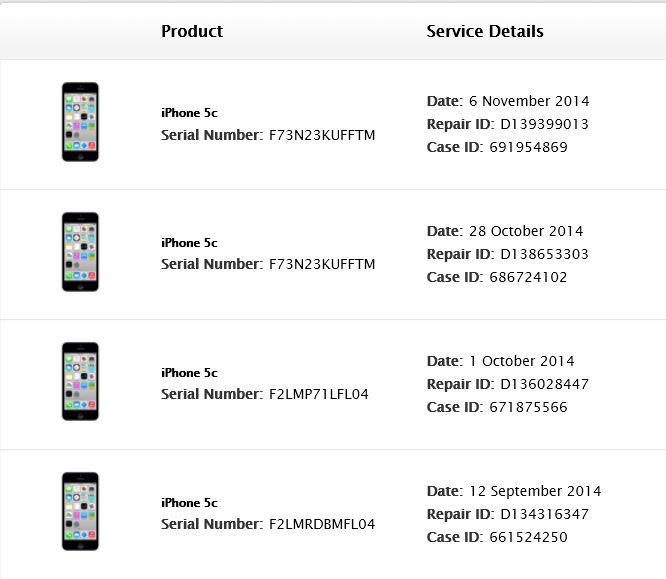
Task: Click the iPhone 5c name in the 1 October row
Action: (x=189, y=373)
